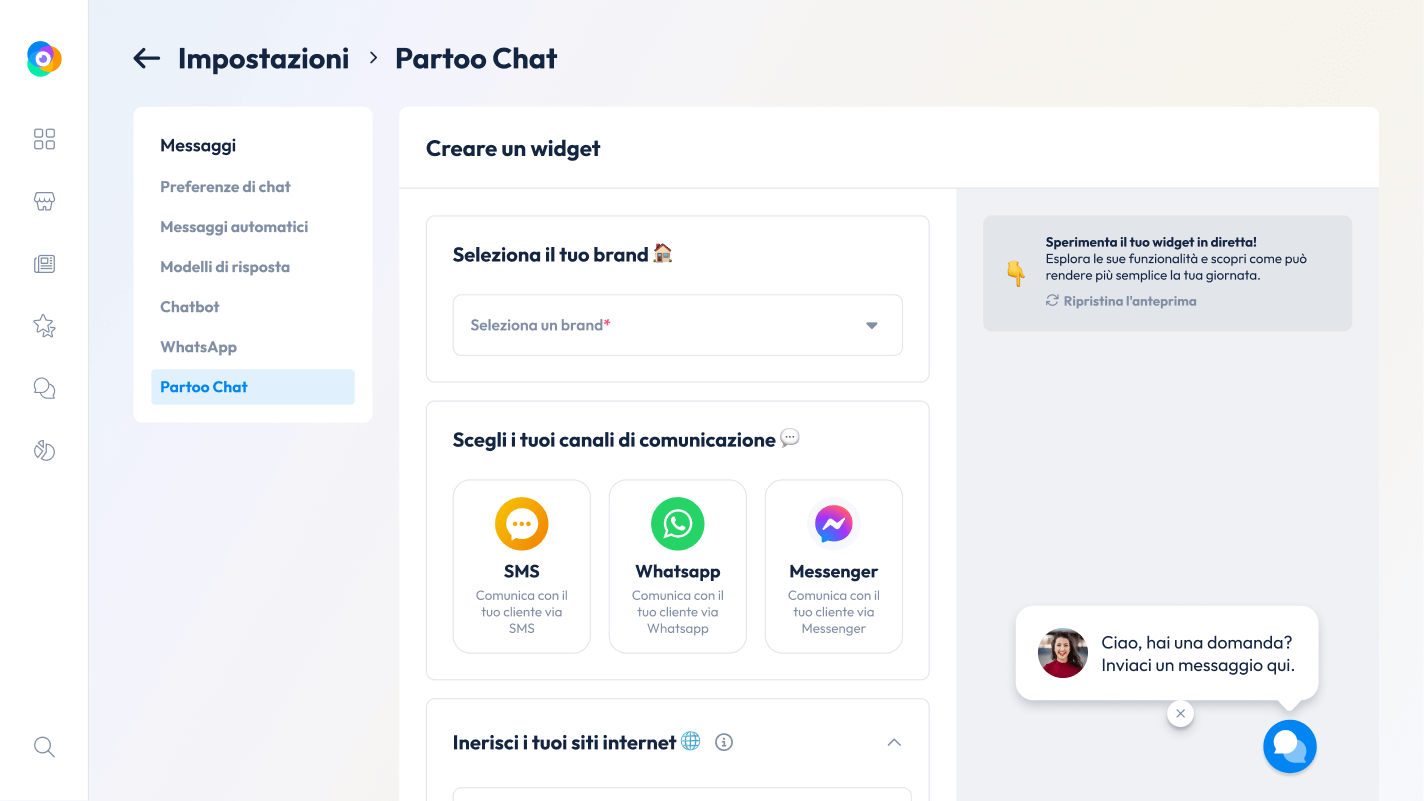Open the blue chat widget button

(x=1290, y=746)
